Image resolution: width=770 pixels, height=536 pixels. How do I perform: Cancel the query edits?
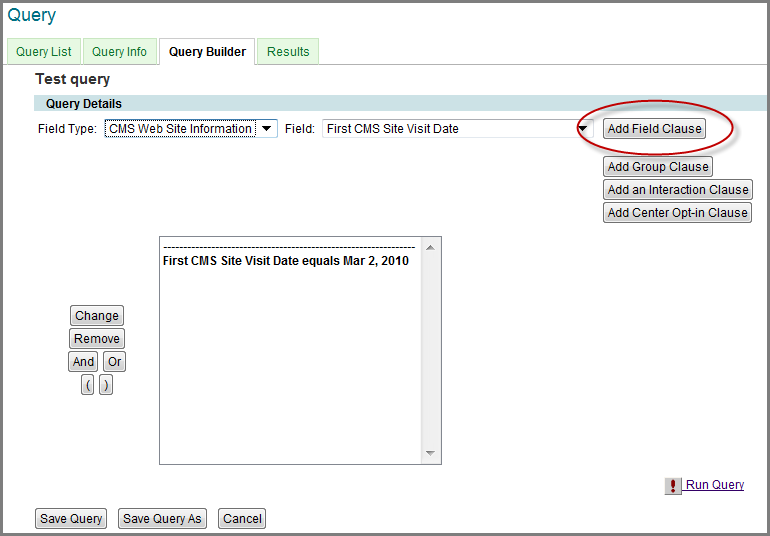tap(242, 519)
